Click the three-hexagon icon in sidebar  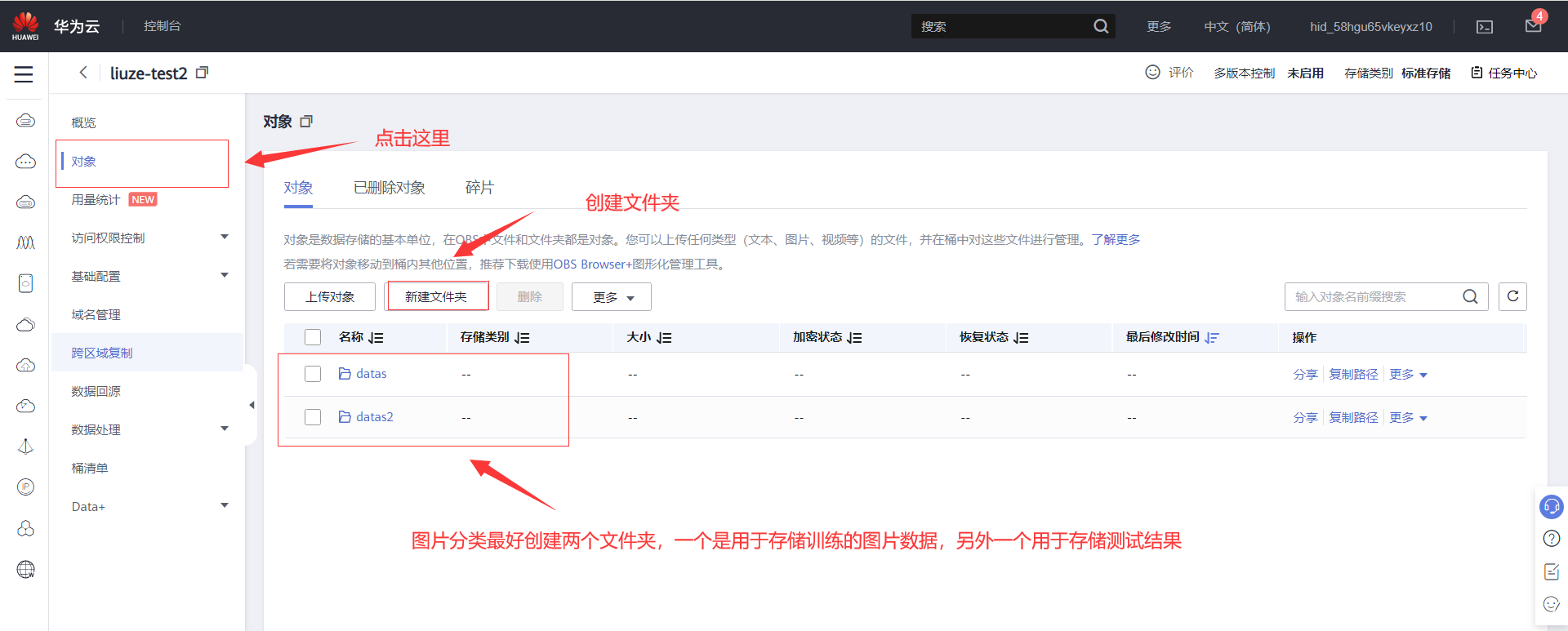coord(25,528)
